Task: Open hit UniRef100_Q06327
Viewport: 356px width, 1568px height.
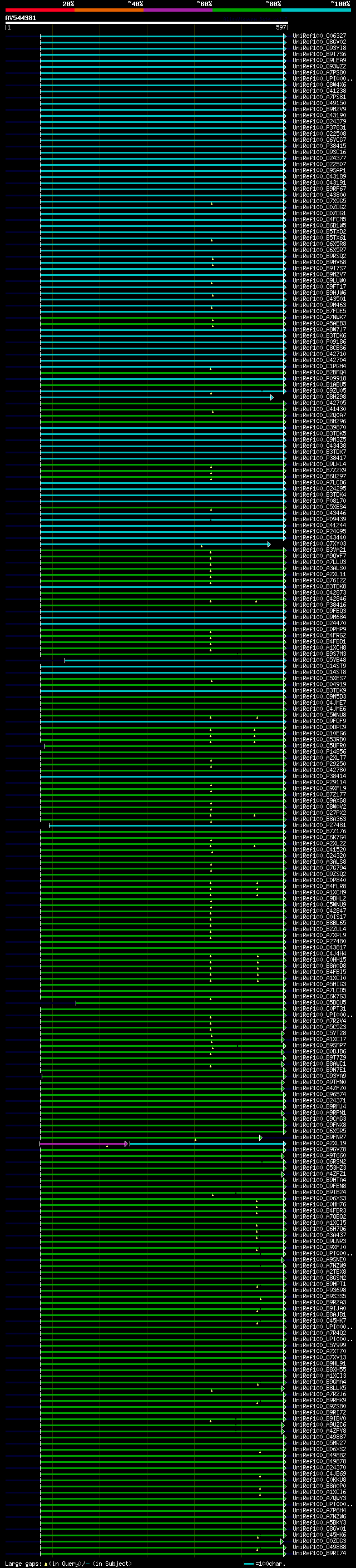Action: [x=319, y=37]
